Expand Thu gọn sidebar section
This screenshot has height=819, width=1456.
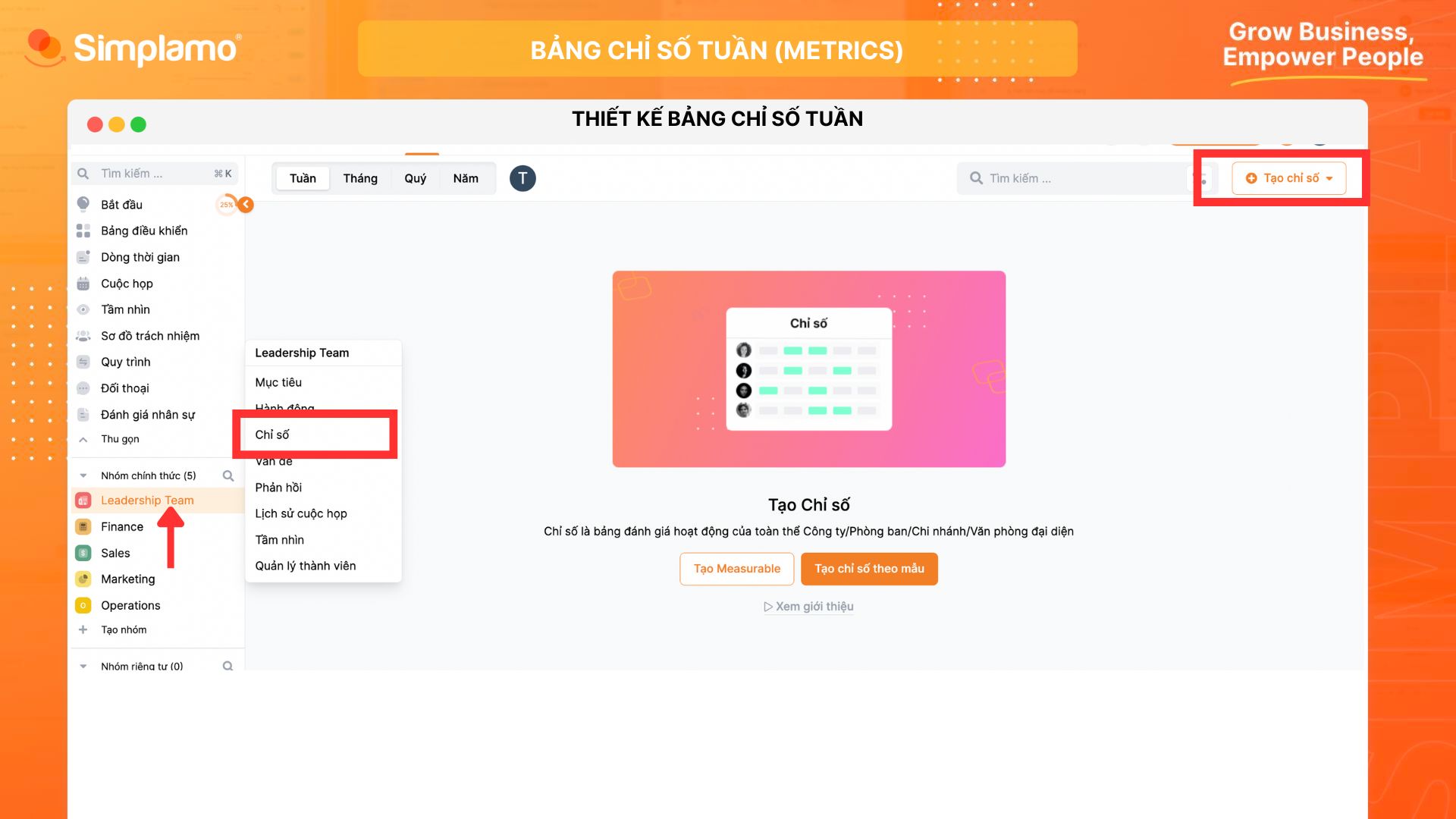tap(84, 439)
